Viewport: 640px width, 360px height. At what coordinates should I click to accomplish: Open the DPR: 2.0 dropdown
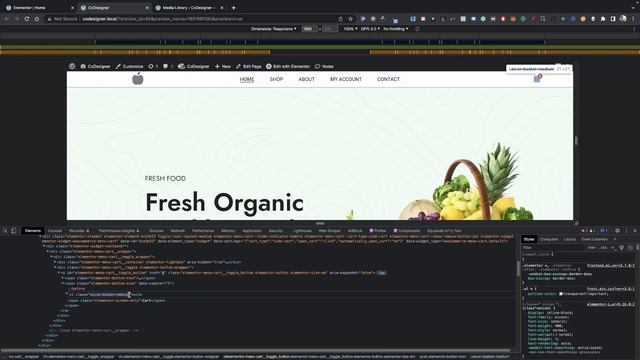pyautogui.click(x=370, y=29)
